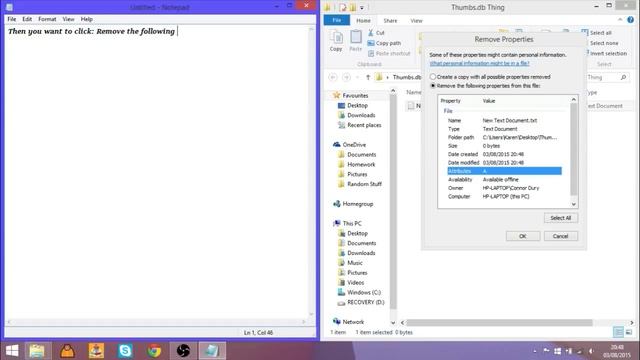Open Windows Start button
The width and height of the screenshot is (640, 360).
[x=12, y=351]
